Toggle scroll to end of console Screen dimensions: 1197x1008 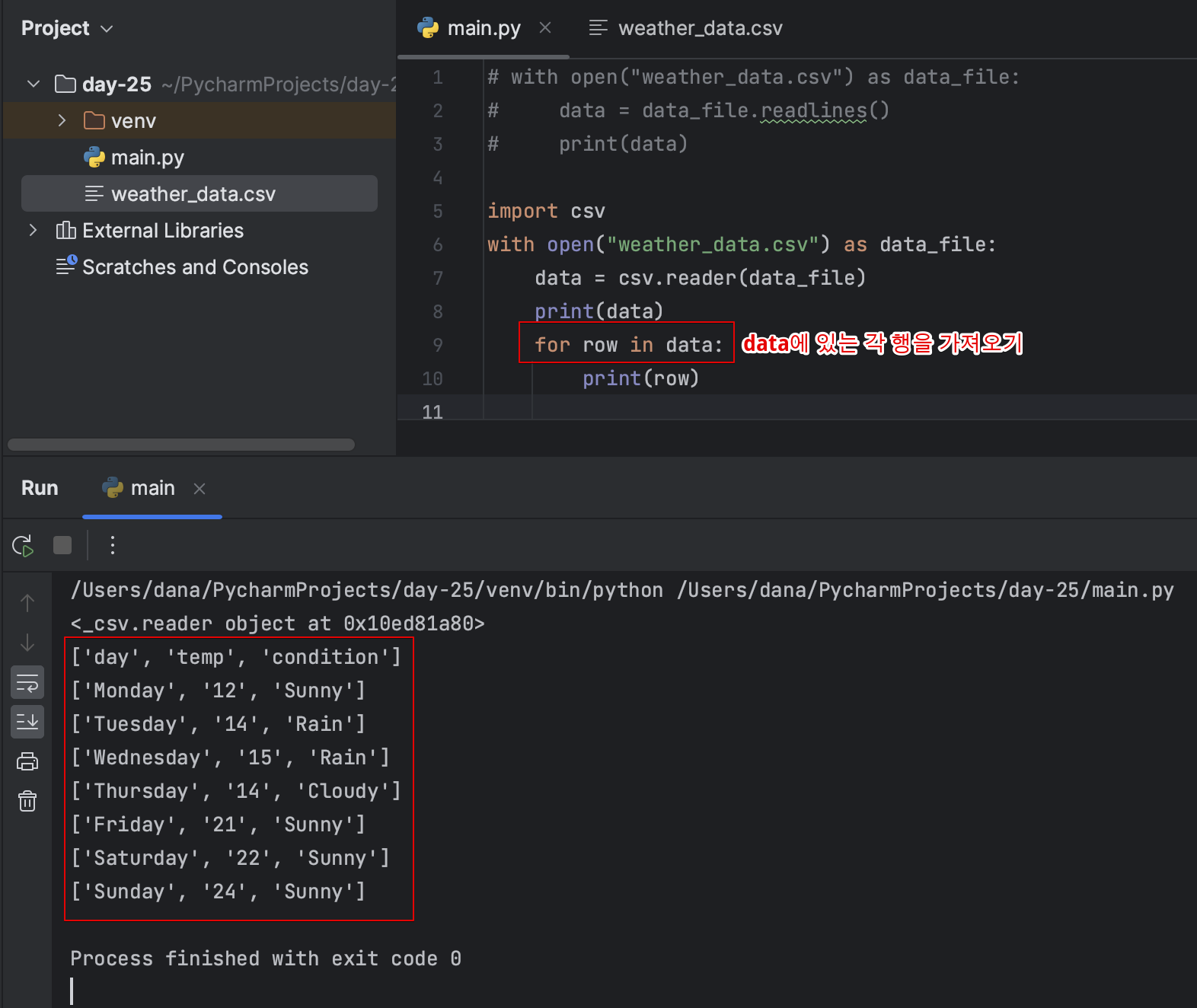click(27, 722)
